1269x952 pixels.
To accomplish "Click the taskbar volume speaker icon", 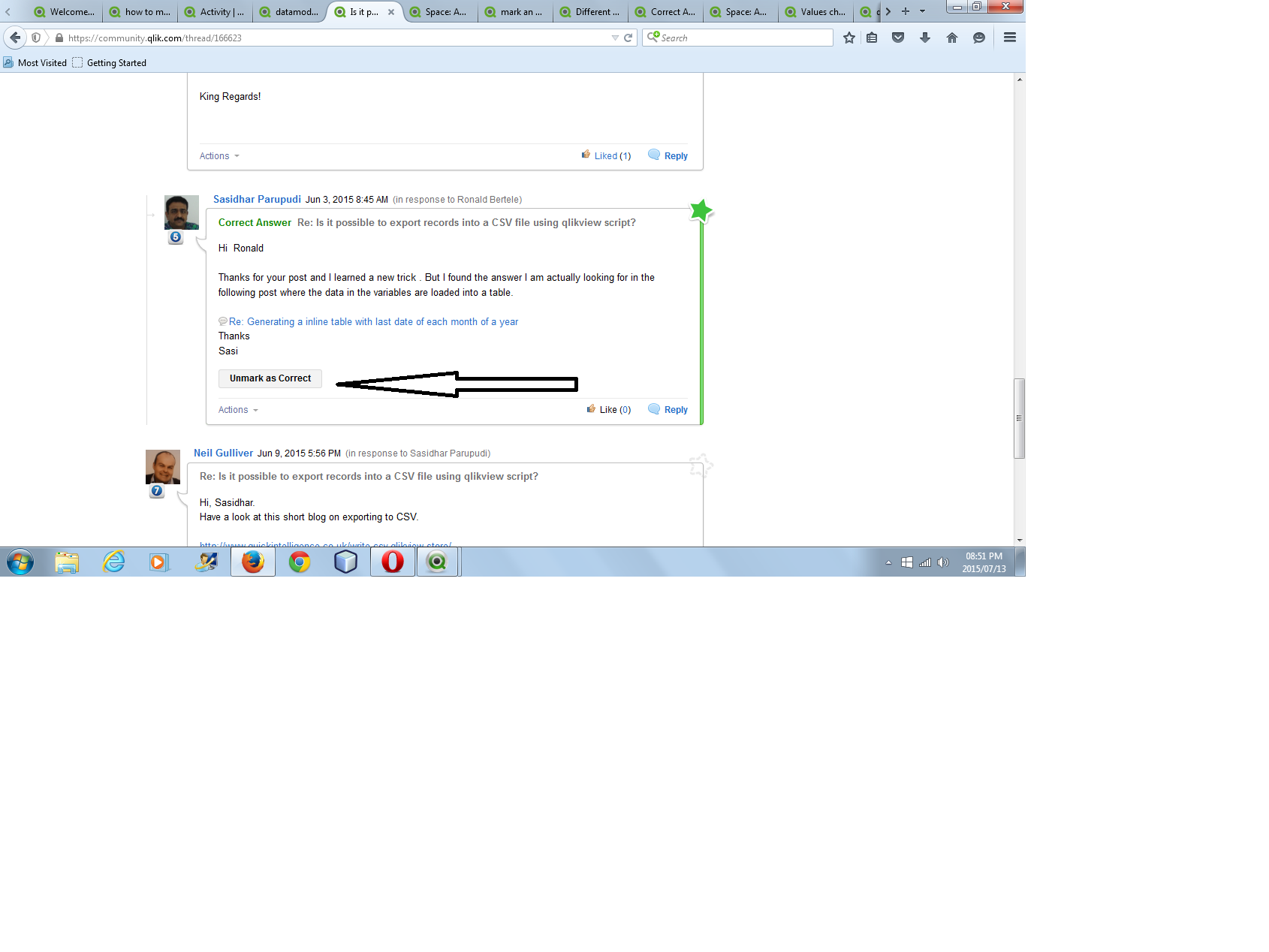I will click(943, 562).
